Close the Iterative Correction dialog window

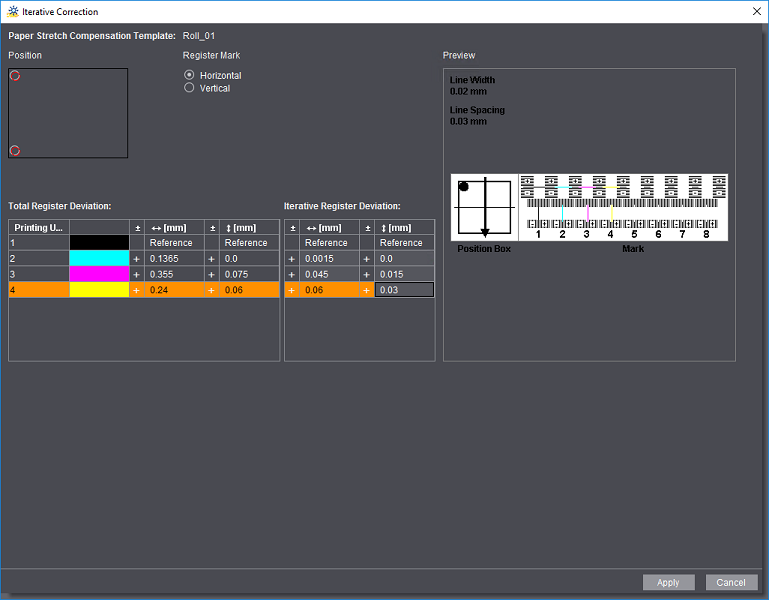pyautogui.click(x=751, y=11)
